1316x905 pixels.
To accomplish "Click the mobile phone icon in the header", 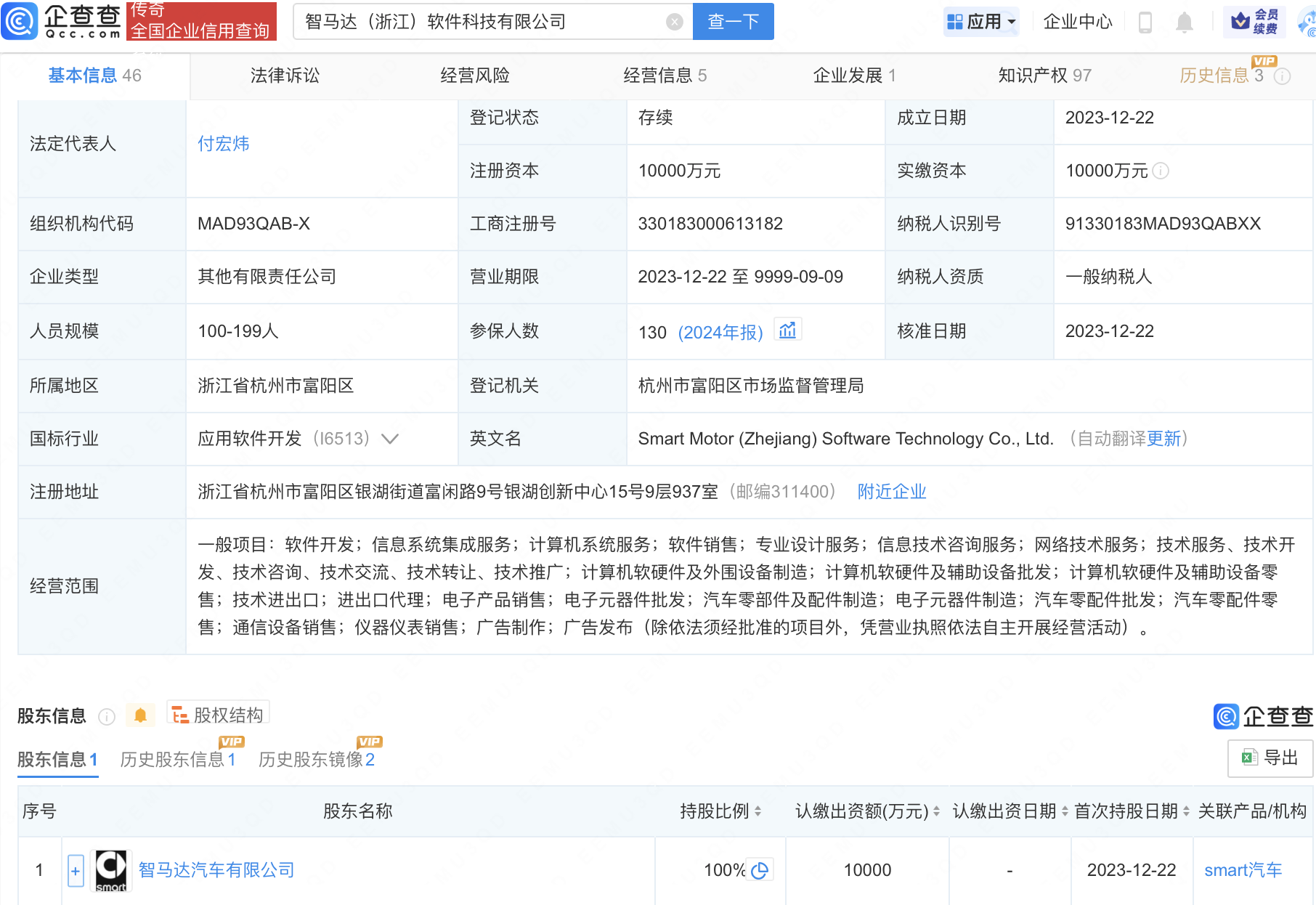I will click(1146, 22).
